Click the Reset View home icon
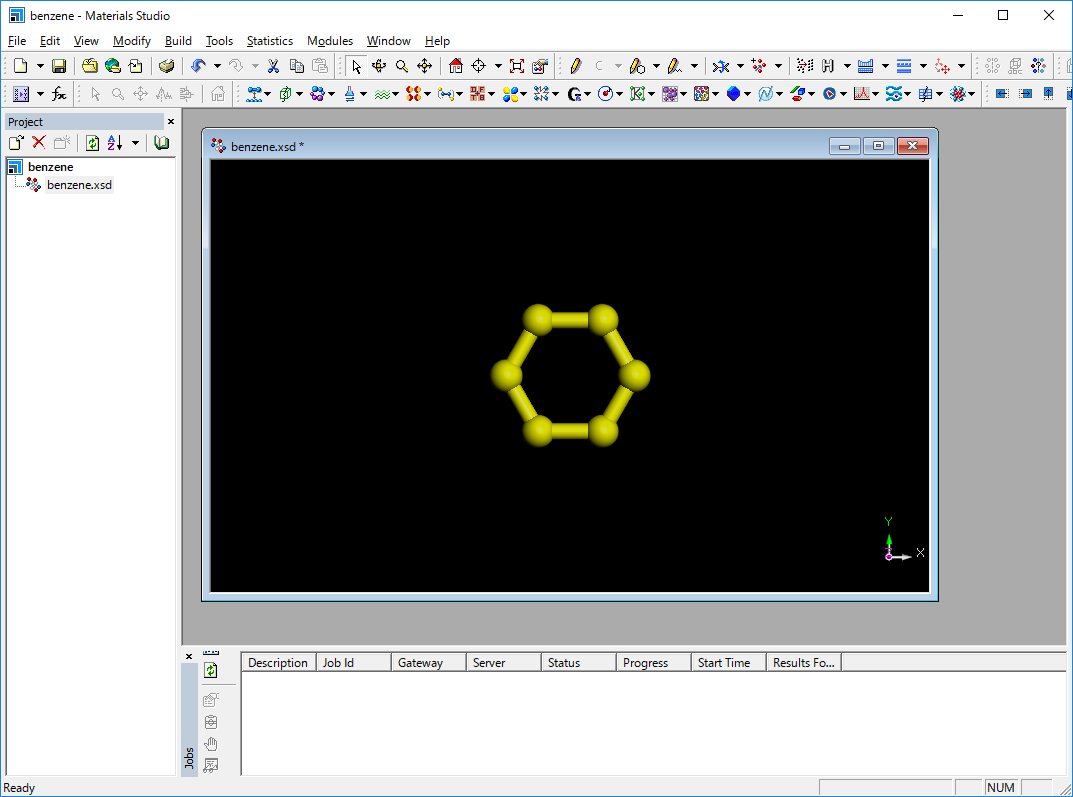This screenshot has height=797, width=1073. coord(456,66)
